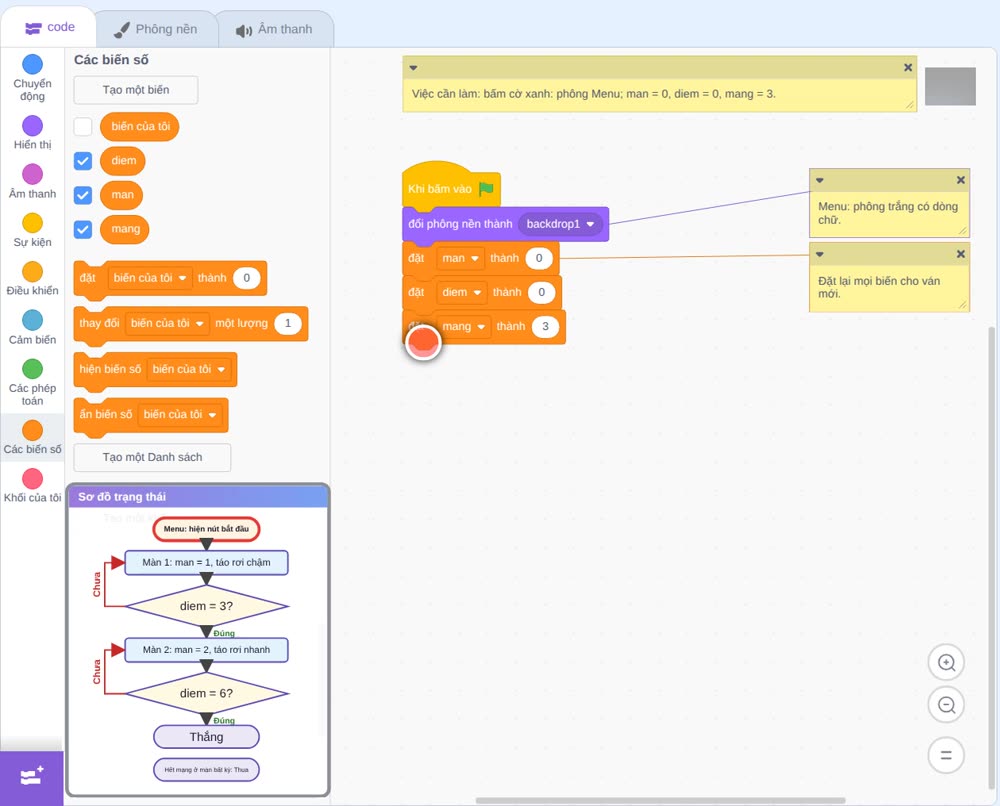The width and height of the screenshot is (1000, 806).
Task: Open the mang variable dropdown in script
Action: tap(464, 326)
